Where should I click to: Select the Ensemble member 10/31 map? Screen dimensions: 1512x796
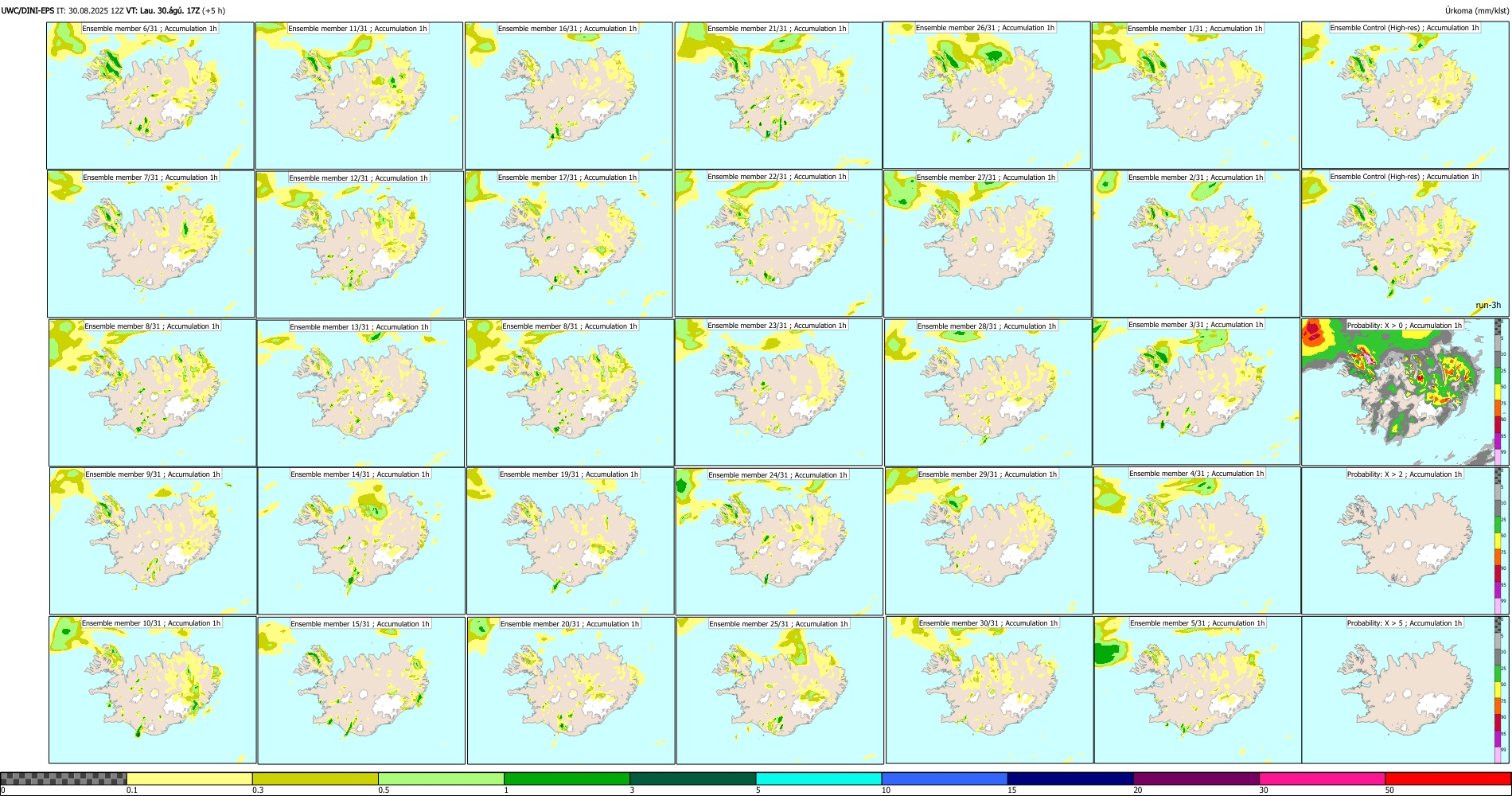[x=152, y=690]
